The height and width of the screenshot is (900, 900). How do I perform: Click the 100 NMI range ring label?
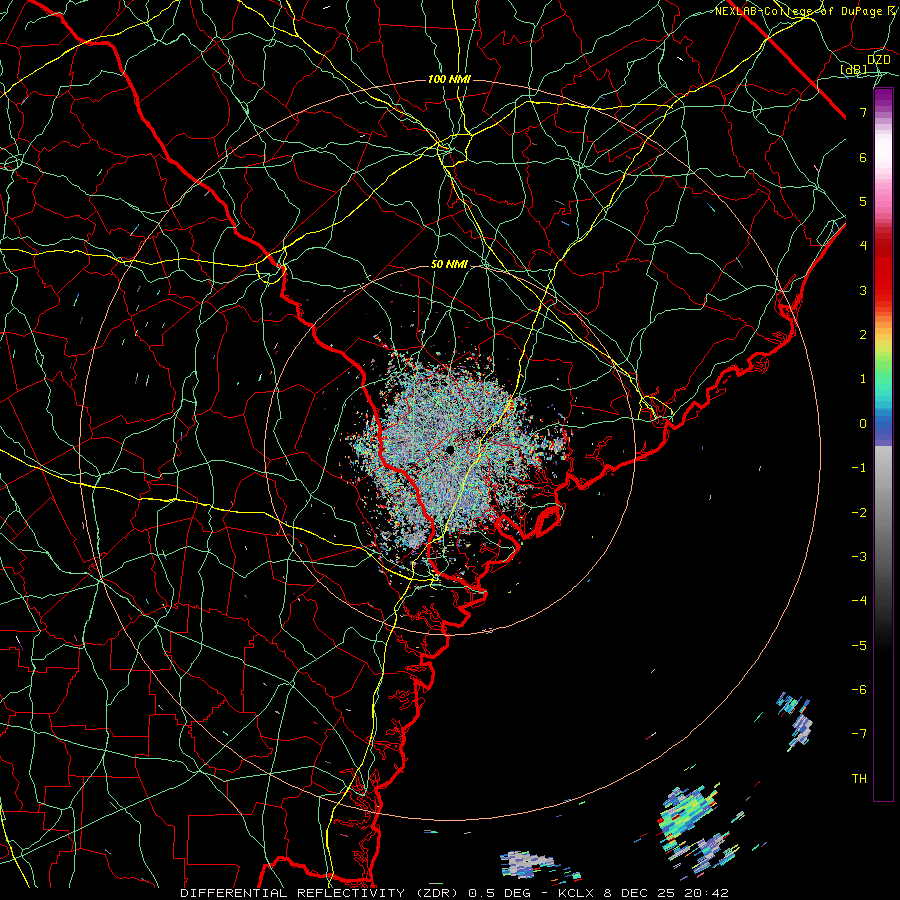(x=449, y=79)
